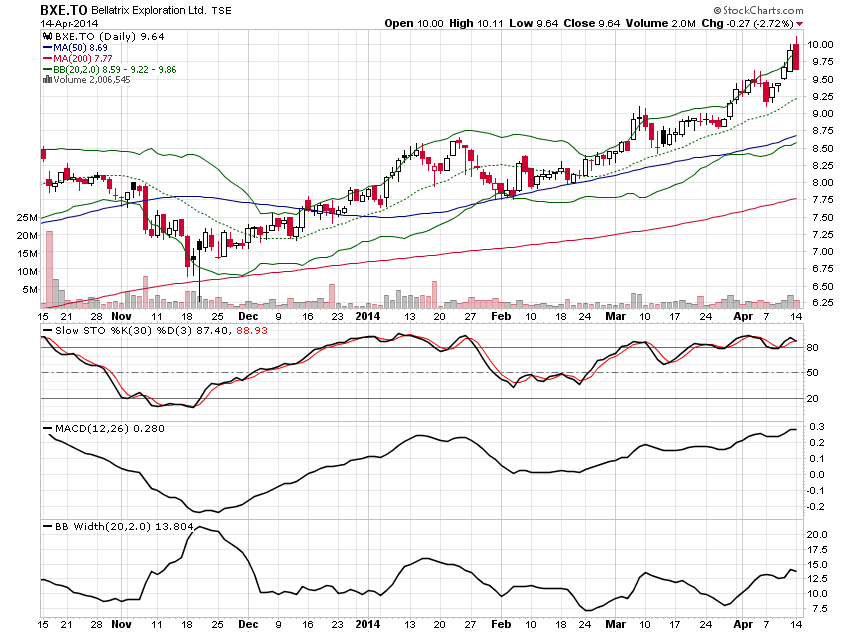Image resolution: width=850 pixels, height=633 pixels.
Task: Click the 50 level on stochastic axis
Action: point(813,373)
